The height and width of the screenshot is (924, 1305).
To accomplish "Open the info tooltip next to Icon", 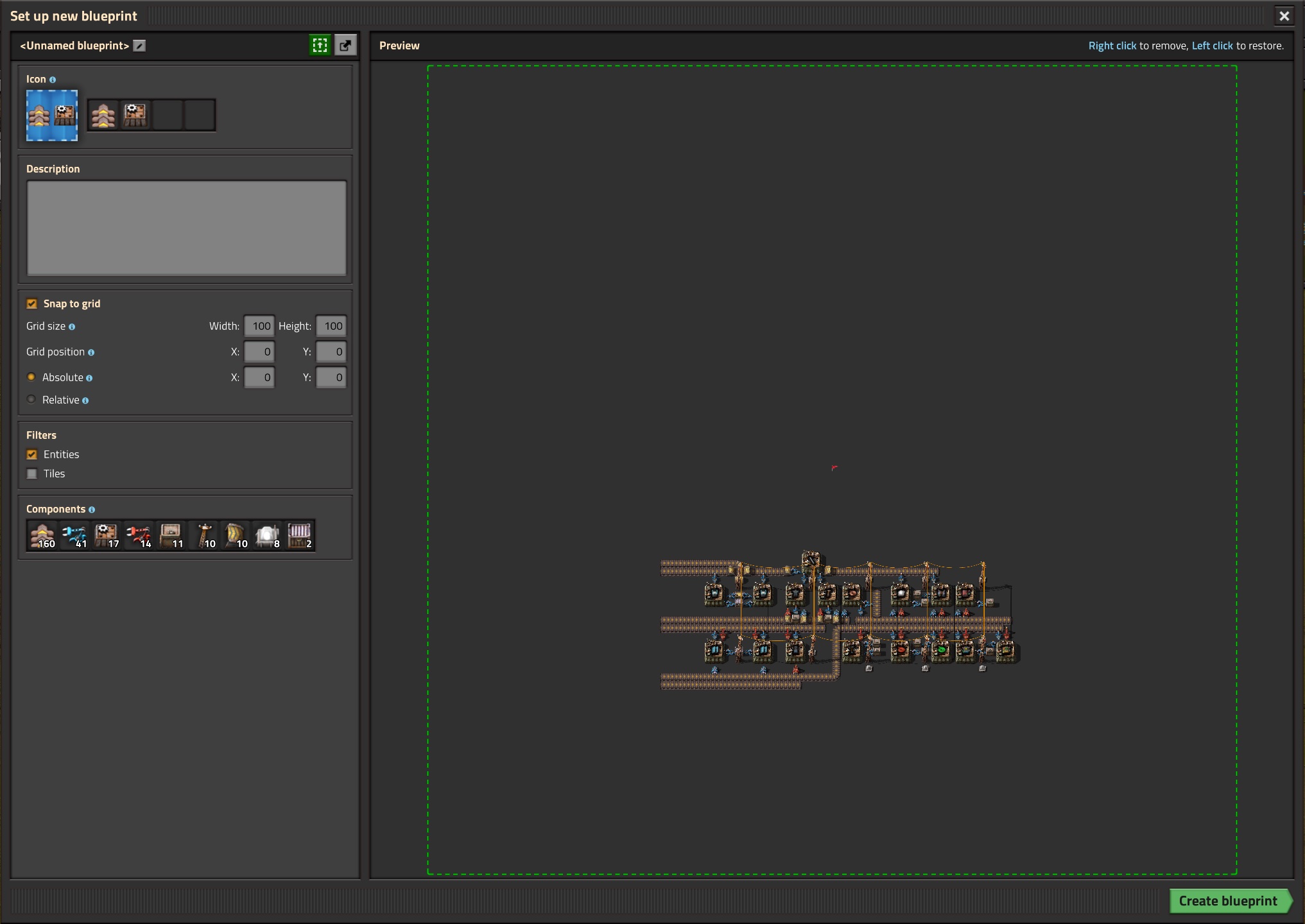I will point(53,80).
